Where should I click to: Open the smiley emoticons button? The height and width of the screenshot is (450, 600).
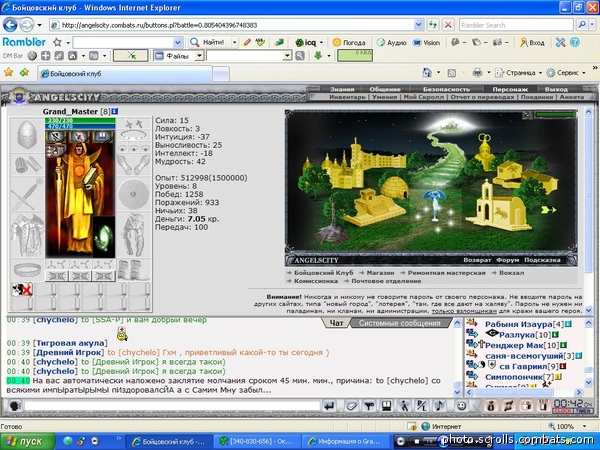point(461,406)
